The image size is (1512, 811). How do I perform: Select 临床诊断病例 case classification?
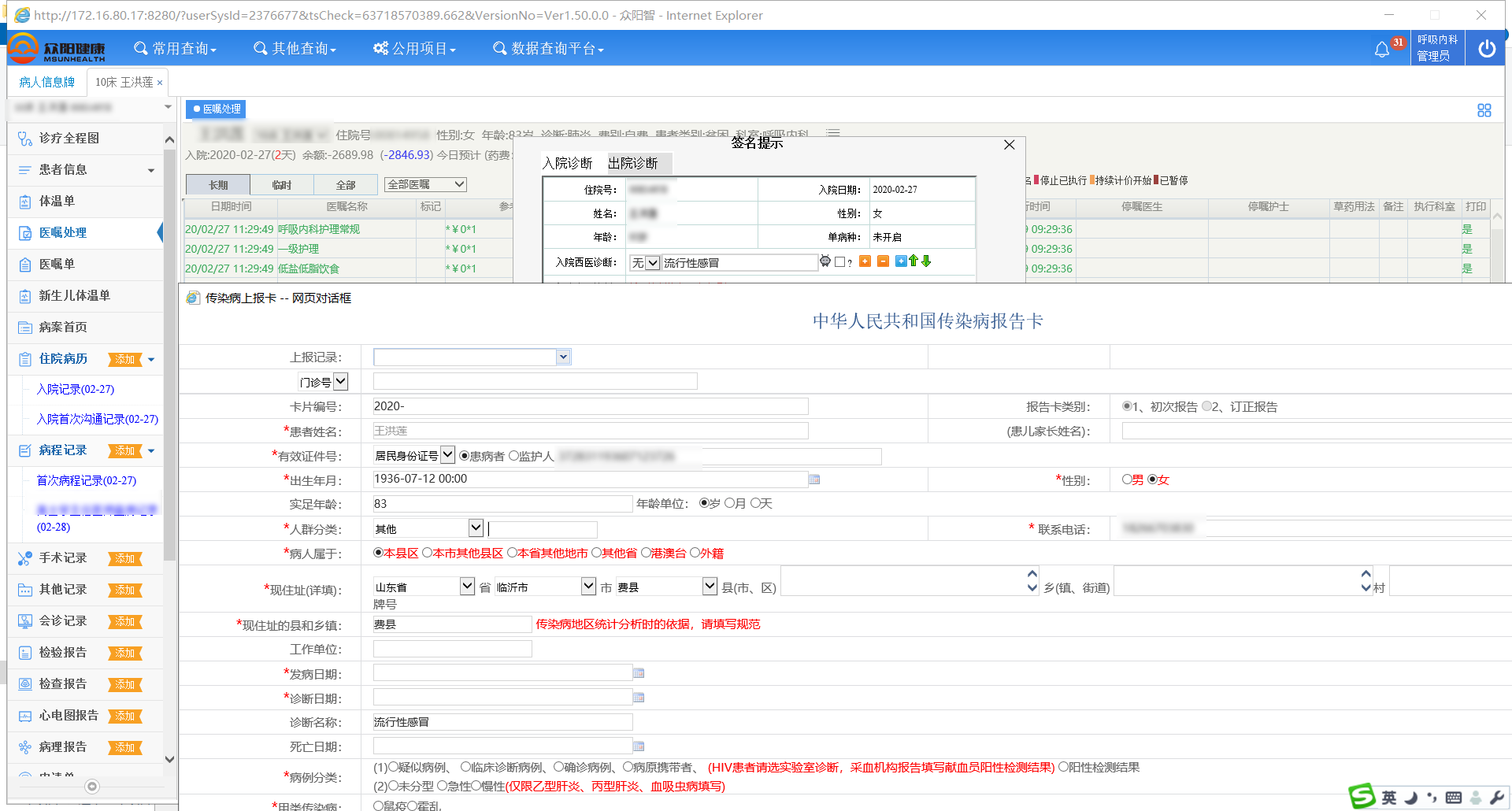coord(465,767)
